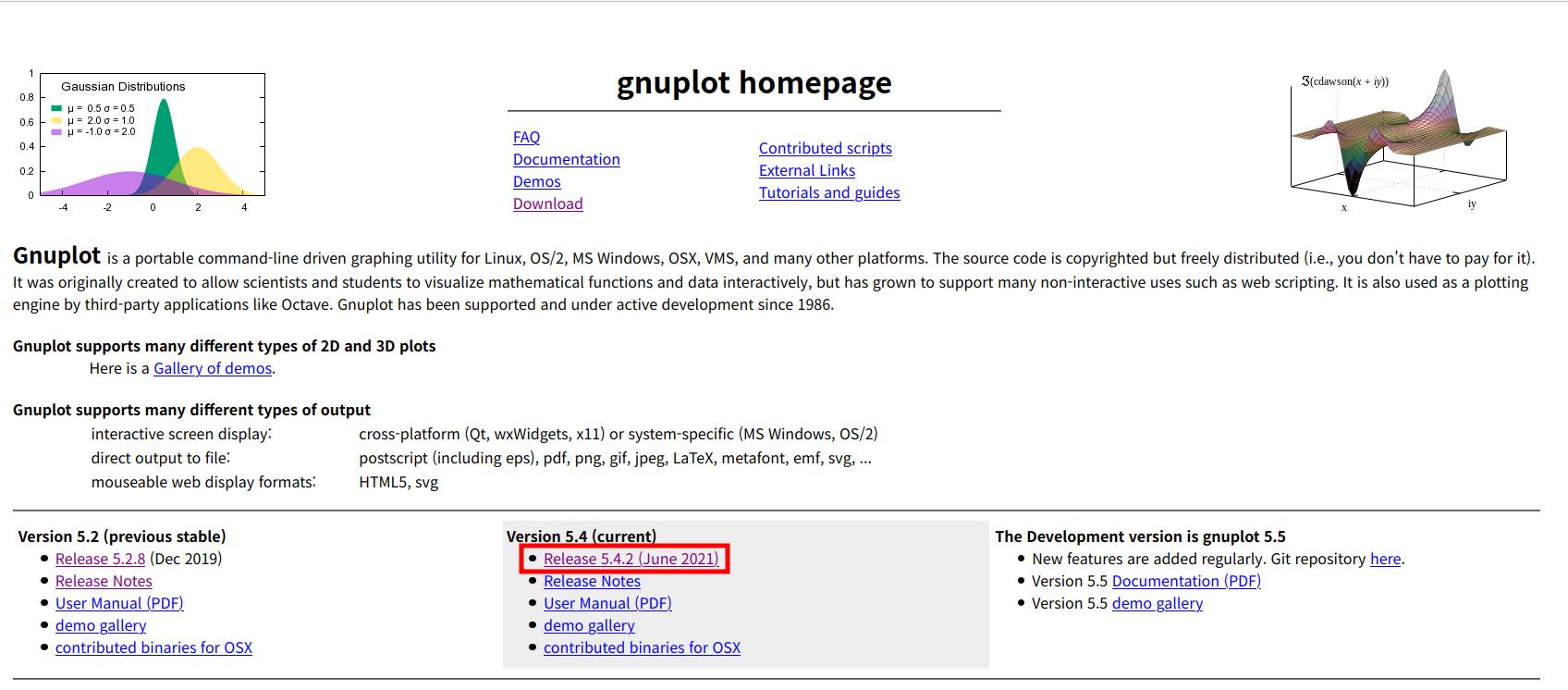Open Version 5.2 Release Notes
Viewport: 1568px width, 690px height.
pos(104,581)
